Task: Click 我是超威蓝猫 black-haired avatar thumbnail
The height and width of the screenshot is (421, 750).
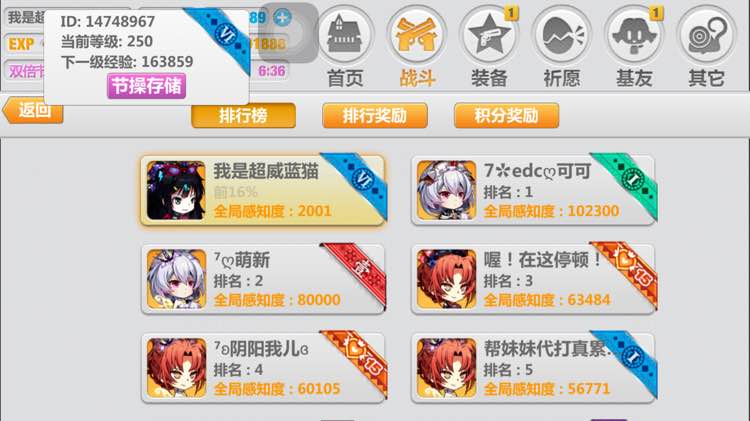Action: 176,190
